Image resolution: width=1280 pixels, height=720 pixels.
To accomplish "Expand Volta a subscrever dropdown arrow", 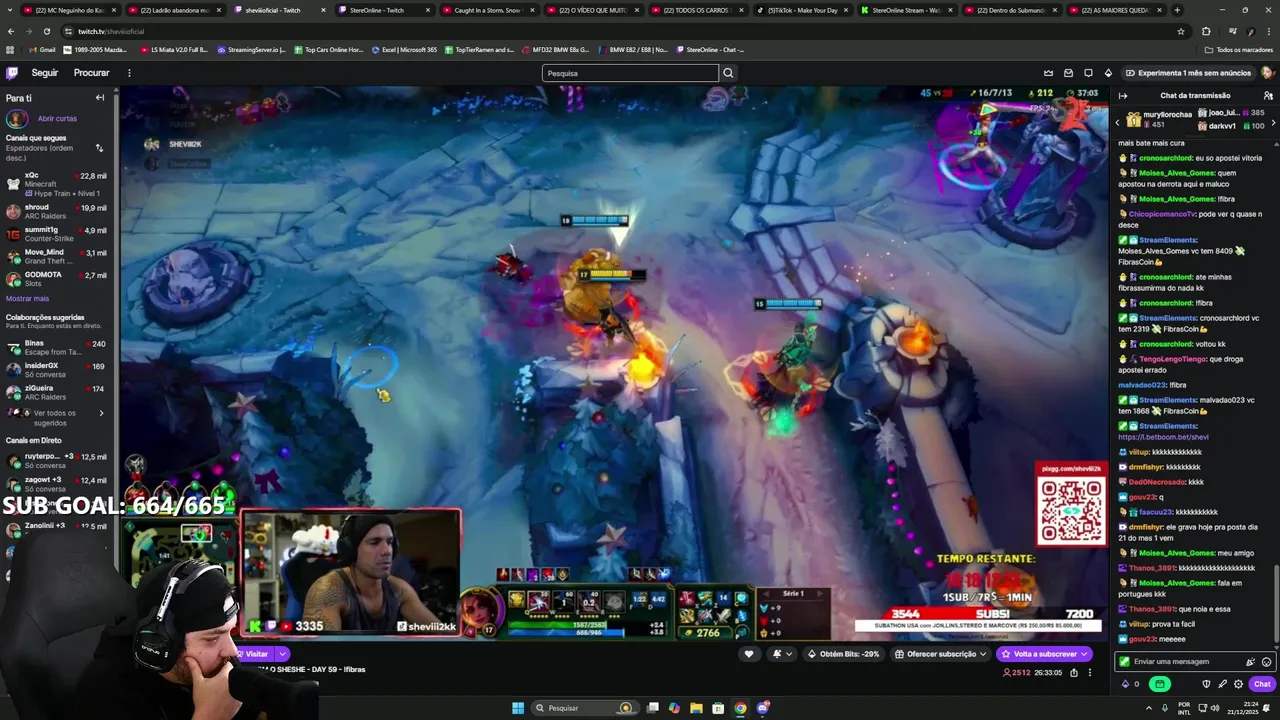I will pyautogui.click(x=1084, y=654).
